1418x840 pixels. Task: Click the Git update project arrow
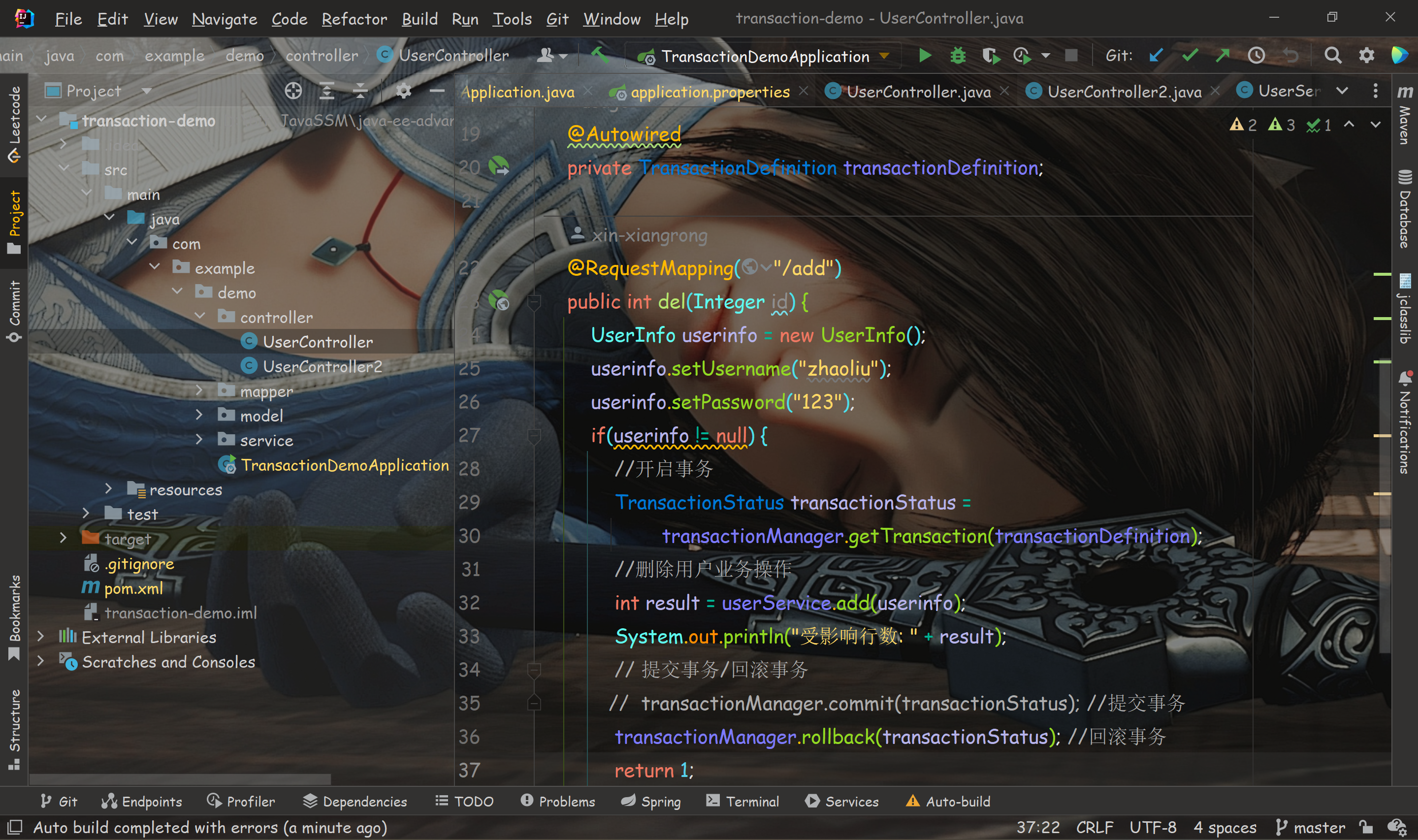[1155, 56]
